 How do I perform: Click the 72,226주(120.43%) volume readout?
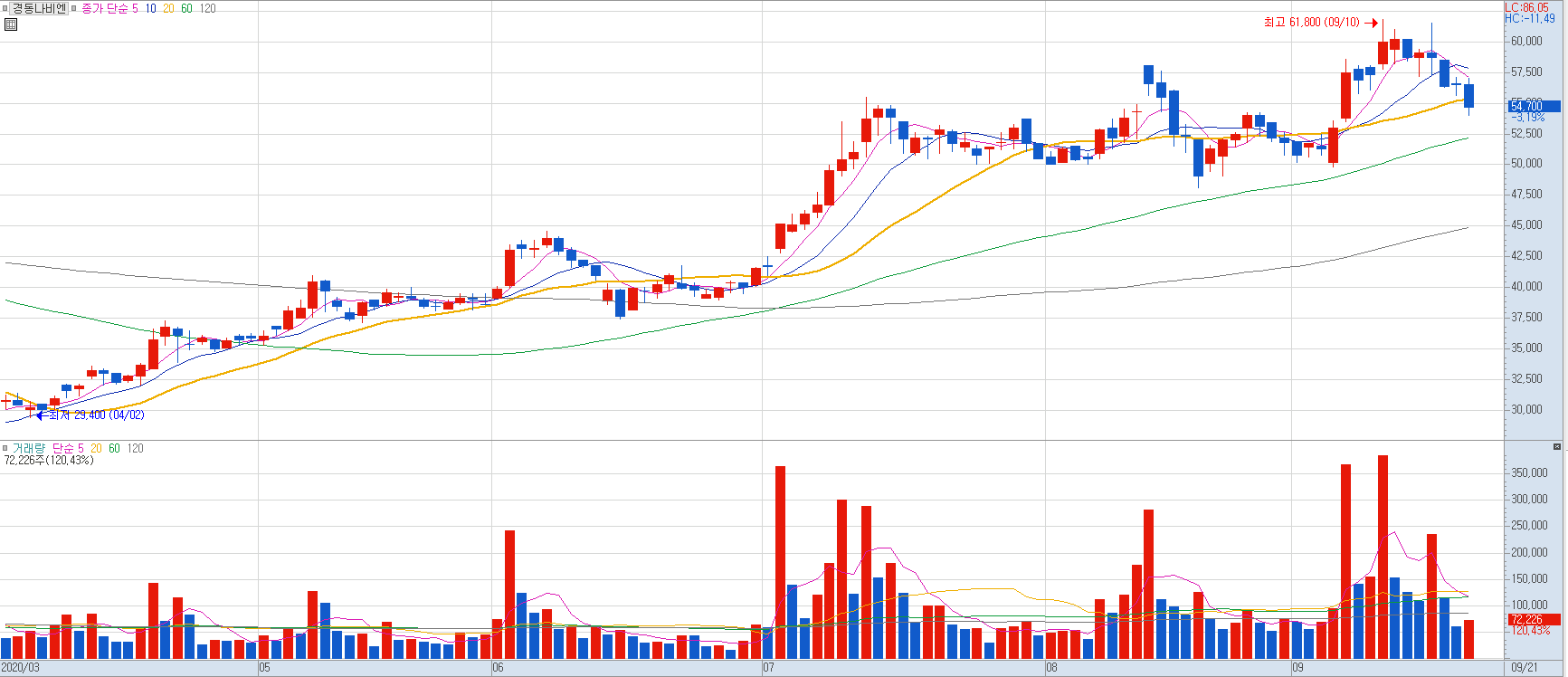pyautogui.click(x=49, y=460)
